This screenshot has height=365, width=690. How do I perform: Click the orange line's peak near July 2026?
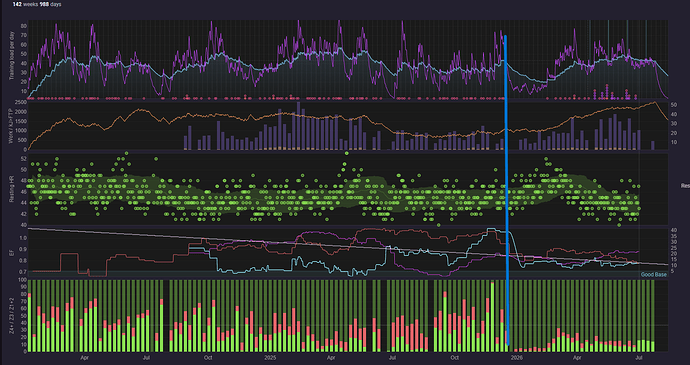coord(654,102)
